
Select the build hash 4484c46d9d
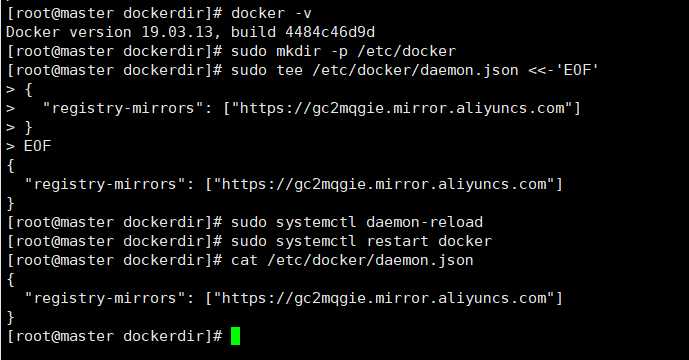click(x=330, y=32)
